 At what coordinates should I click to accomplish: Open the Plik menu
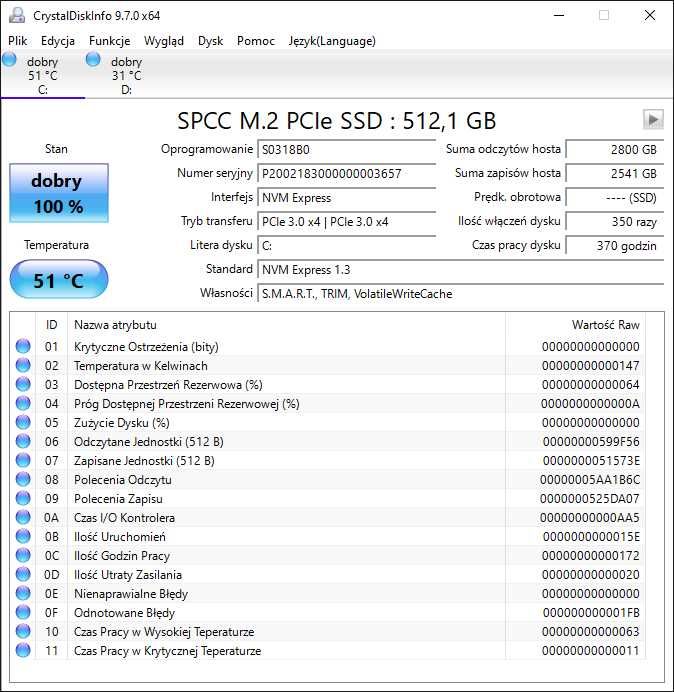(x=18, y=41)
